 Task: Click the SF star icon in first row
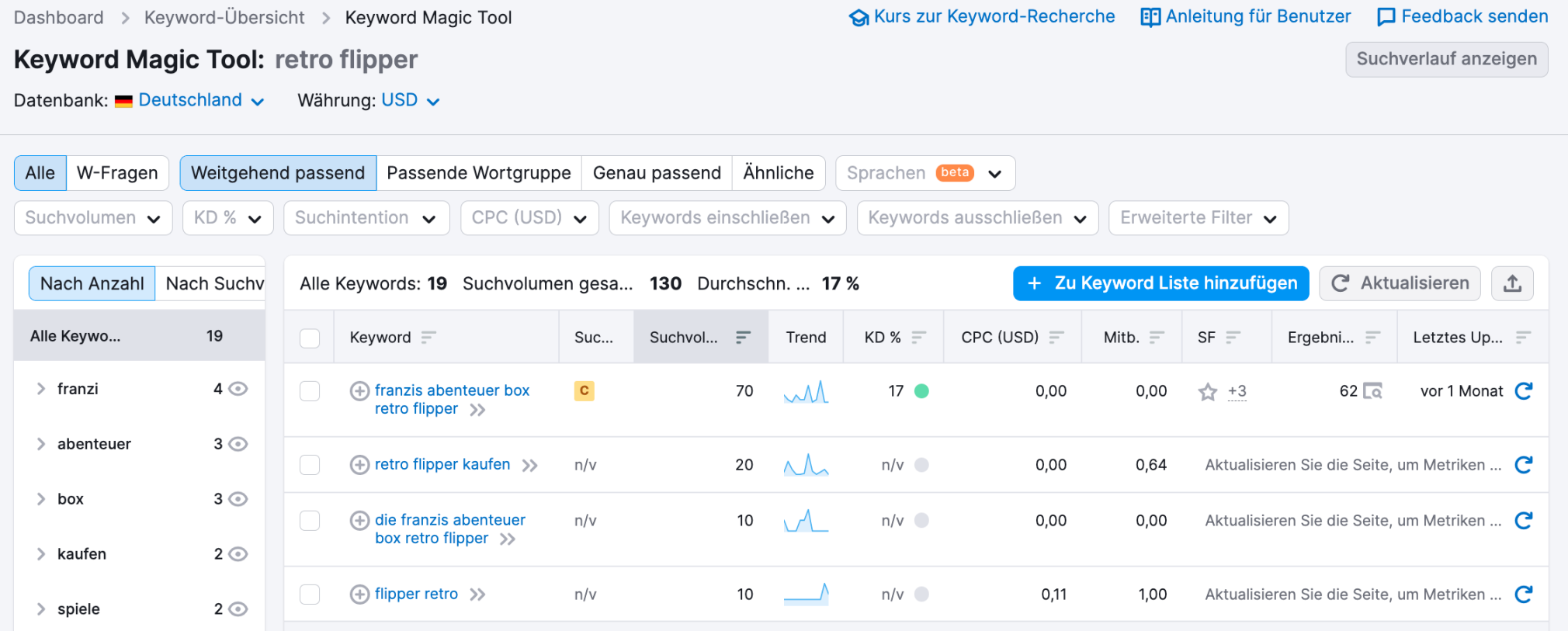[x=1208, y=392]
